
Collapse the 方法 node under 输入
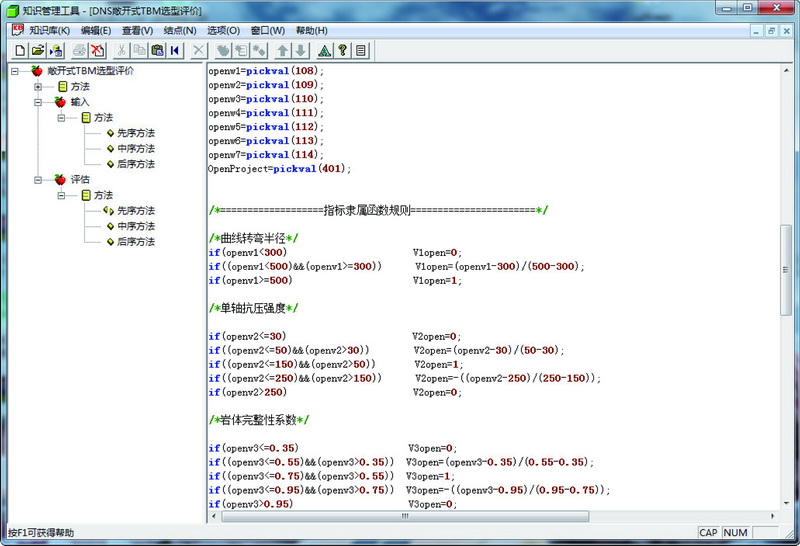click(x=61, y=118)
